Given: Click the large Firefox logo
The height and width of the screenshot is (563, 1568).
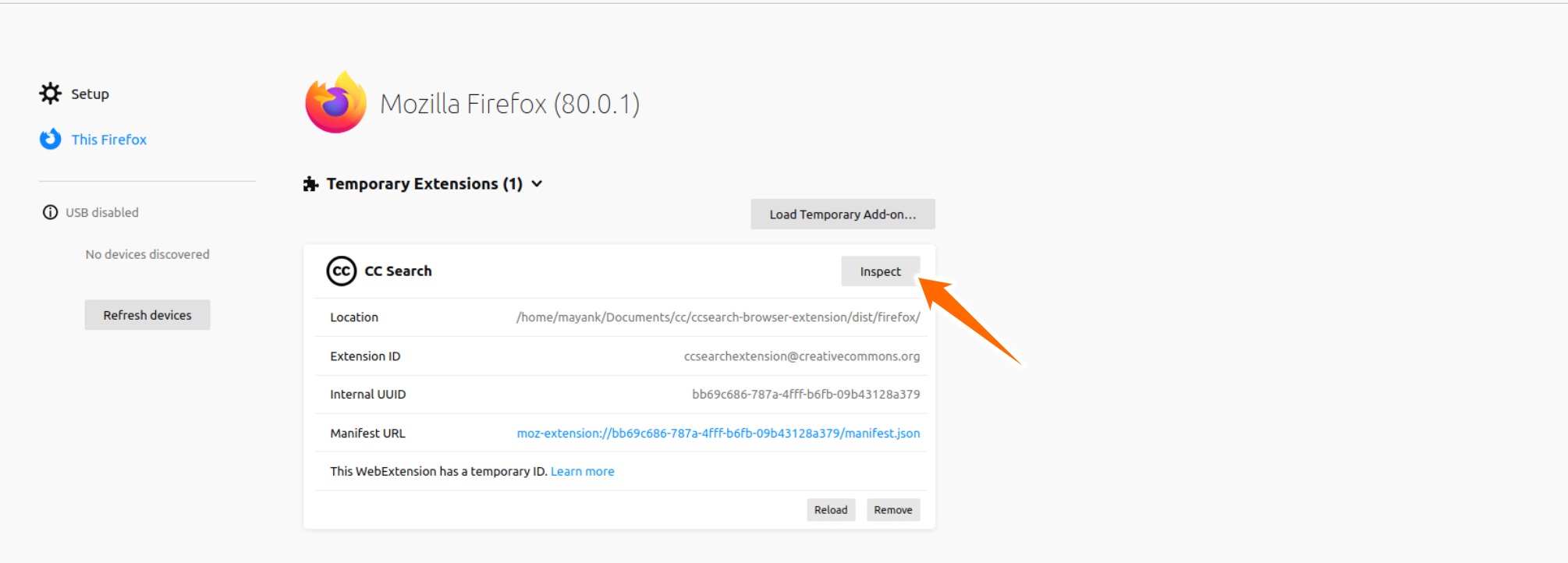Looking at the screenshot, I should click(335, 103).
